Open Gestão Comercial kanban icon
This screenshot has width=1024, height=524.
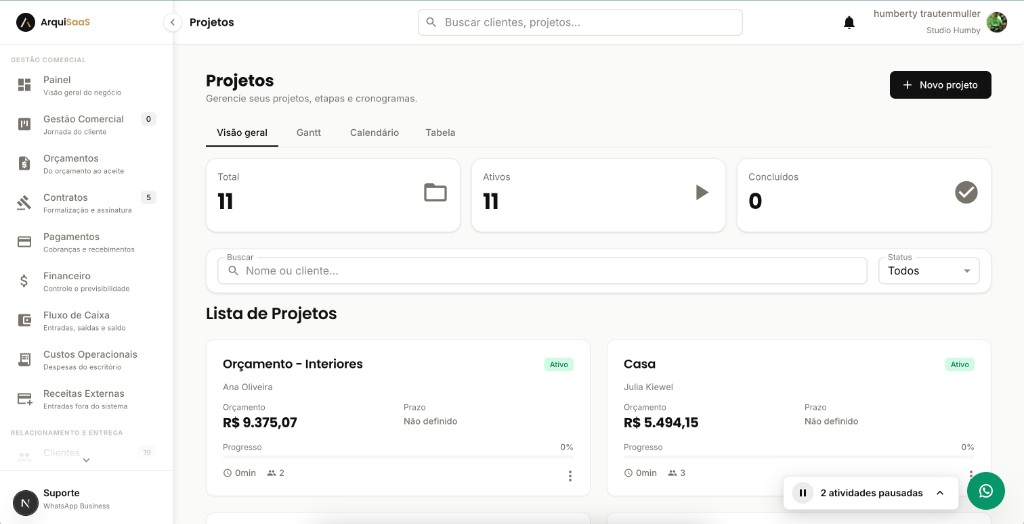coord(24,124)
